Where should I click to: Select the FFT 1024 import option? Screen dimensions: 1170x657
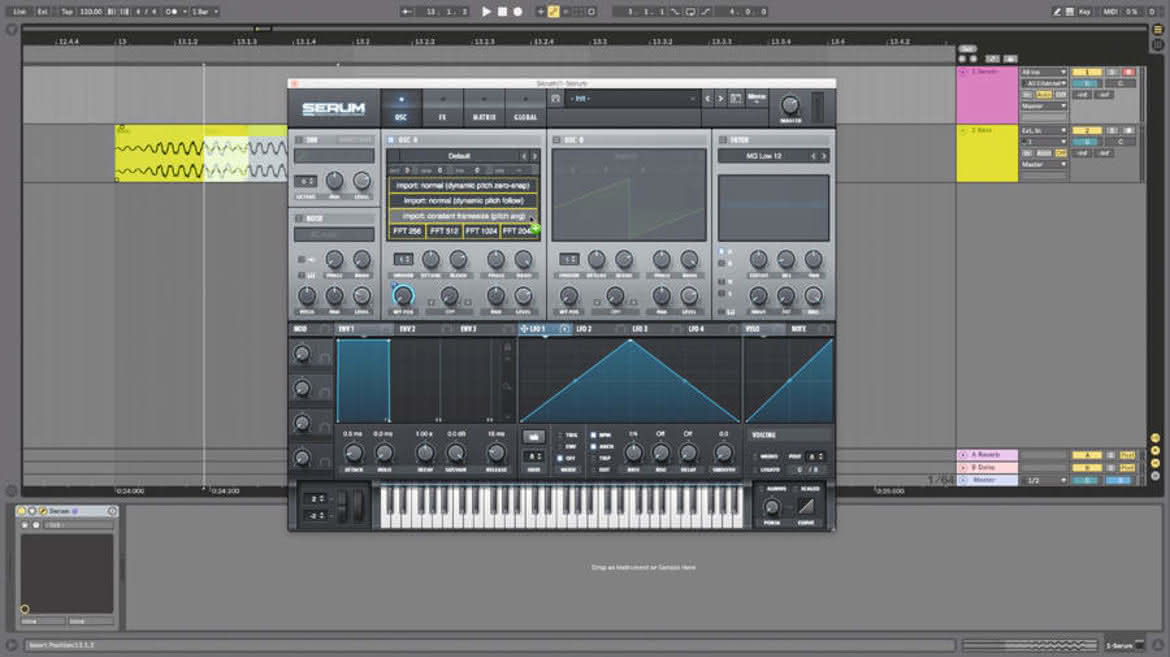tap(481, 231)
